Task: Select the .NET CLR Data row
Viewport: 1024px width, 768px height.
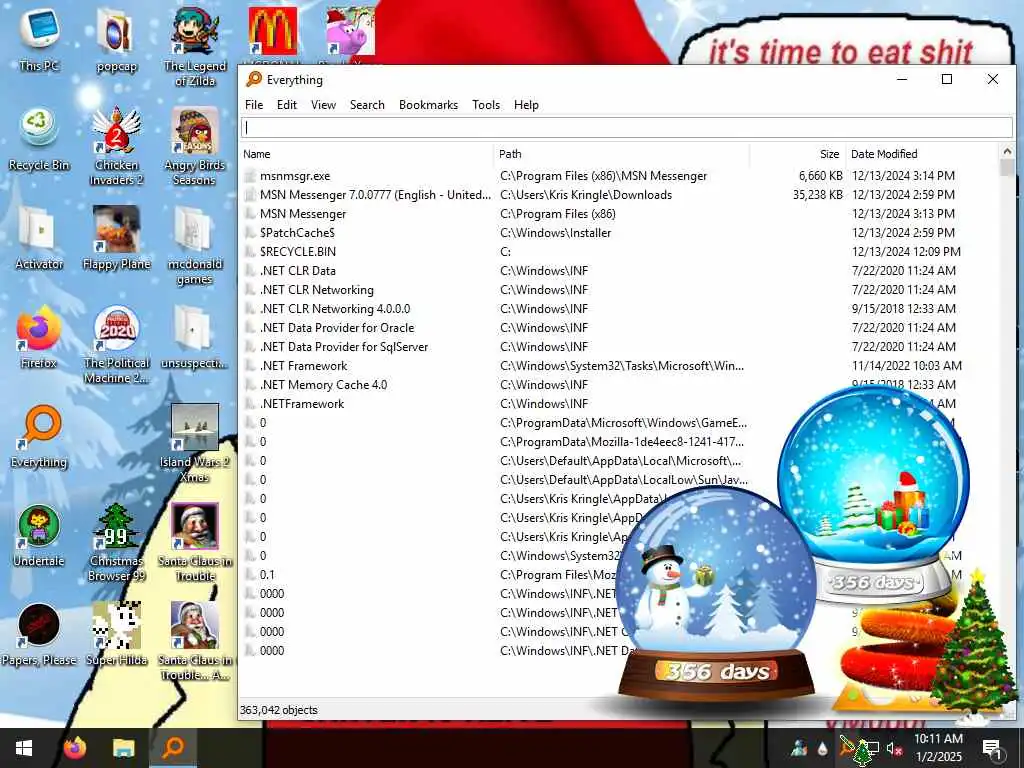Action: tap(620, 270)
